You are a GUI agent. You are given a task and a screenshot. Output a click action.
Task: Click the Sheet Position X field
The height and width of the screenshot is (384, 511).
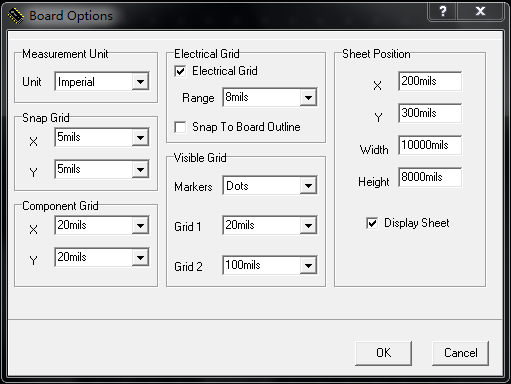coord(430,81)
